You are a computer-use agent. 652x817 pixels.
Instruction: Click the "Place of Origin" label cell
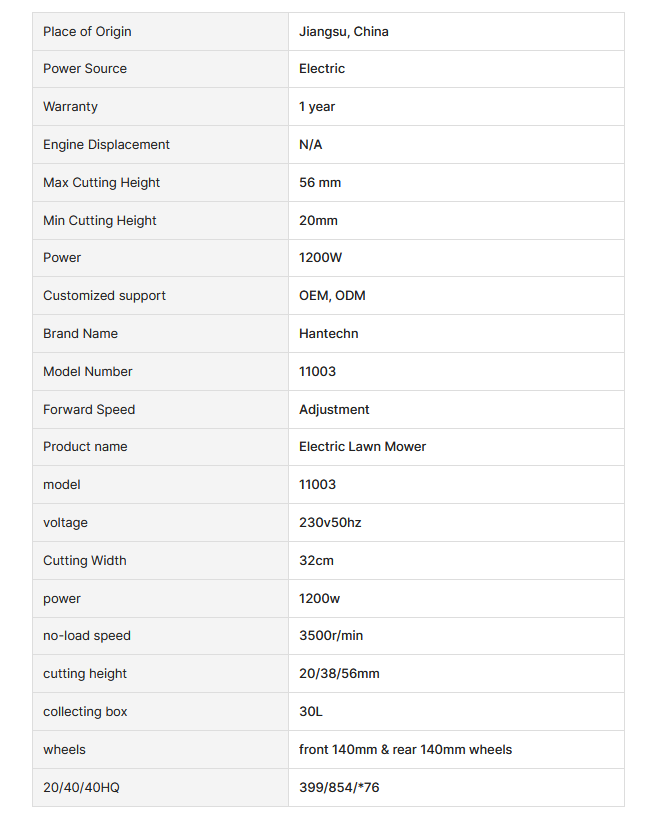(x=87, y=32)
